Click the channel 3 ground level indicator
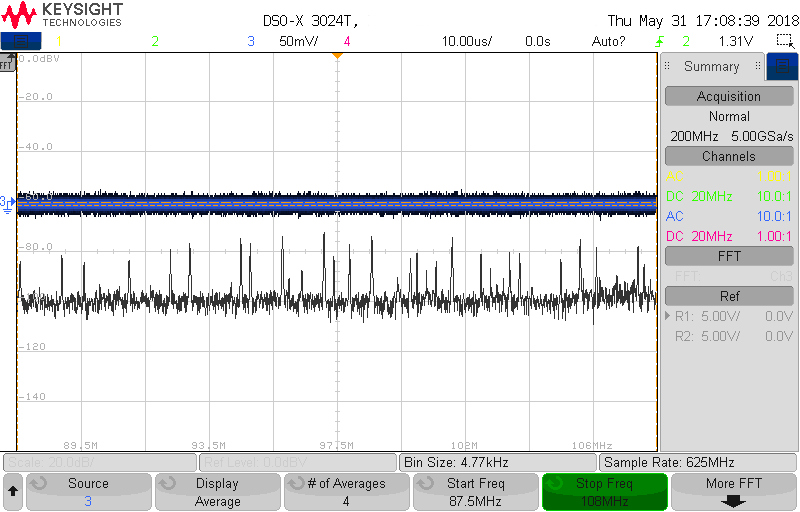This screenshot has height=512, width=800. tap(6, 203)
